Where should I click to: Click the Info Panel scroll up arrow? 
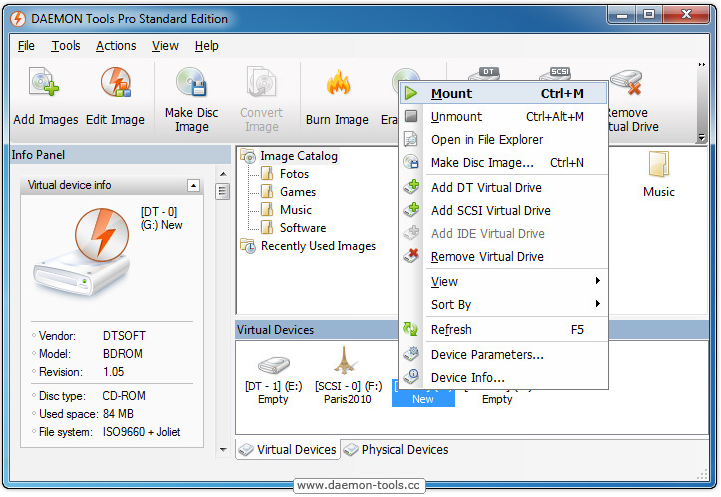tap(223, 174)
